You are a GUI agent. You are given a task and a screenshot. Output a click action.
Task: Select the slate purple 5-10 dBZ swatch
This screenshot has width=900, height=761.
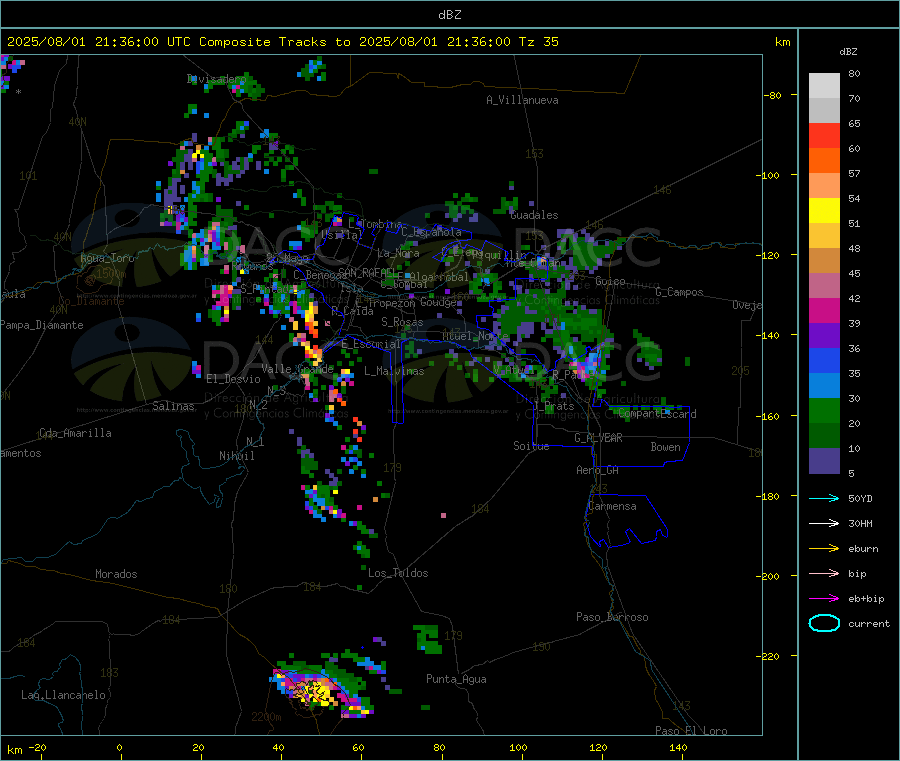[x=824, y=461]
